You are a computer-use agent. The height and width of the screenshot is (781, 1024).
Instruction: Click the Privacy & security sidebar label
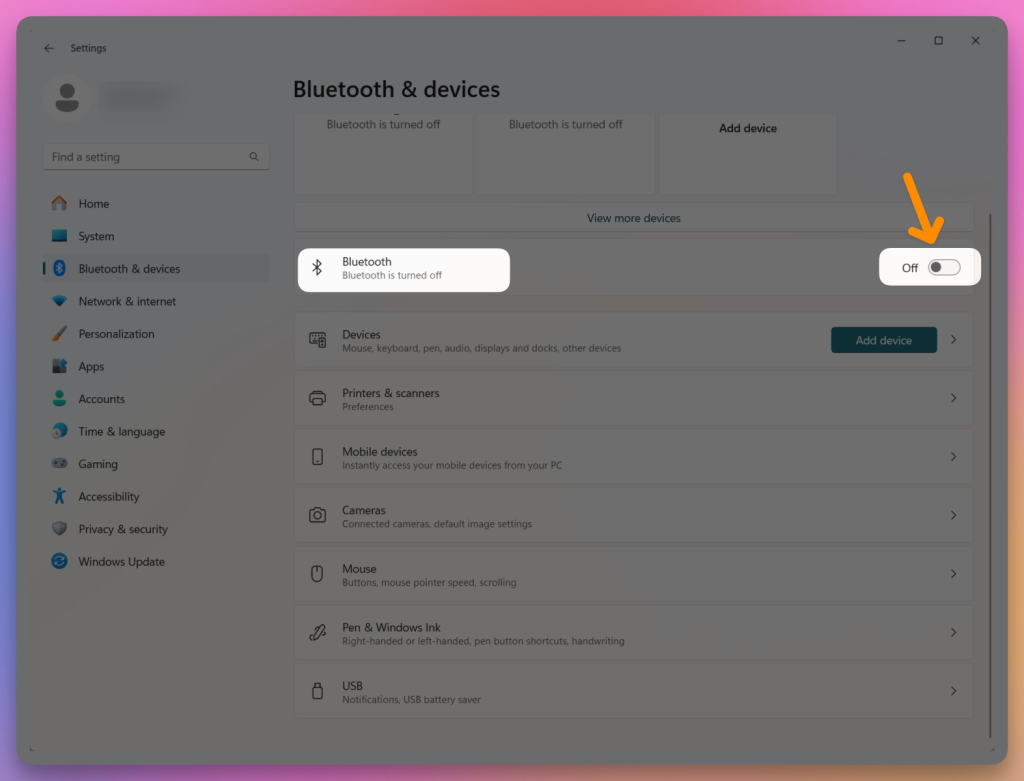click(123, 529)
